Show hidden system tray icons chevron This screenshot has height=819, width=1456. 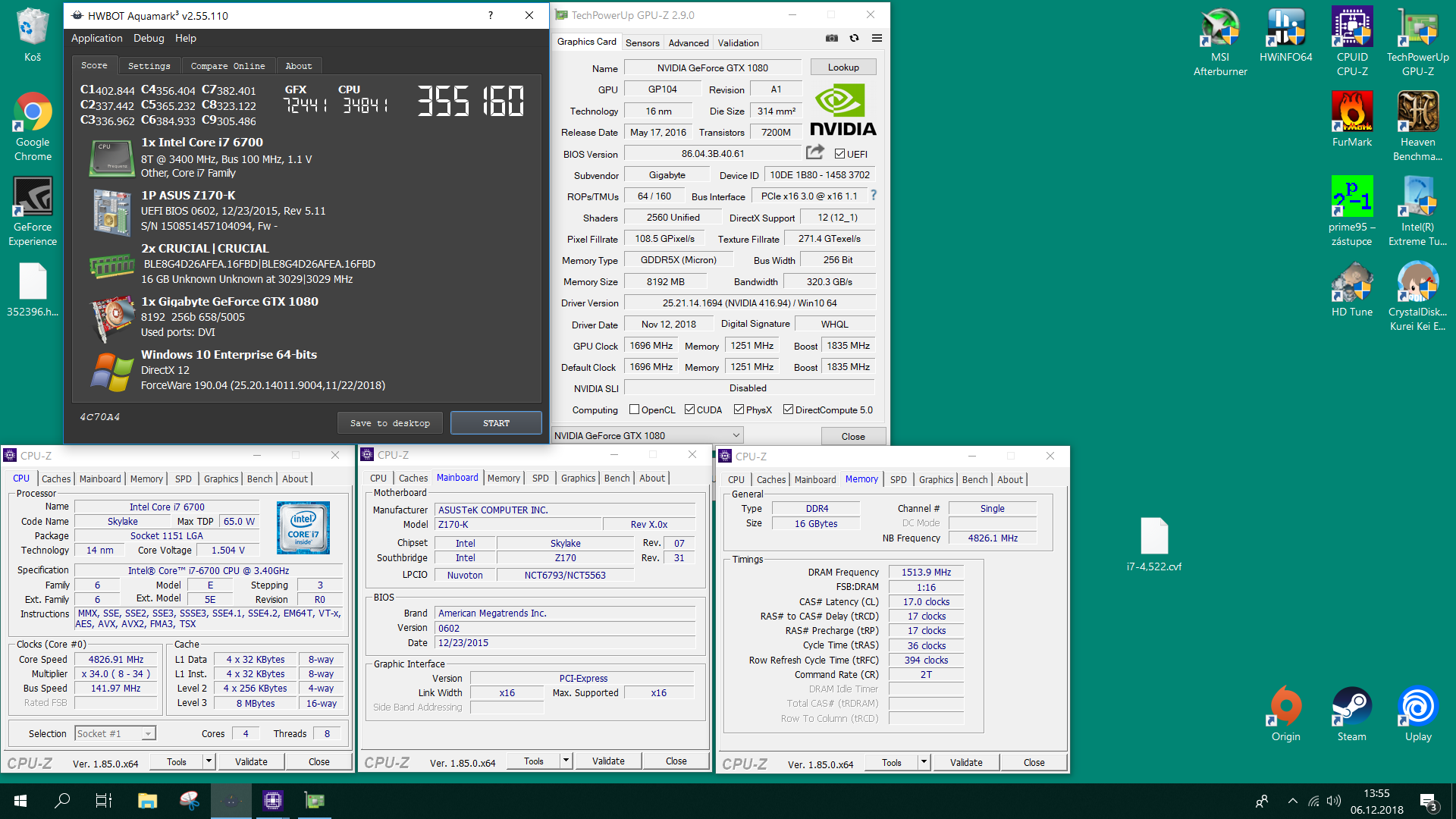(x=1292, y=801)
